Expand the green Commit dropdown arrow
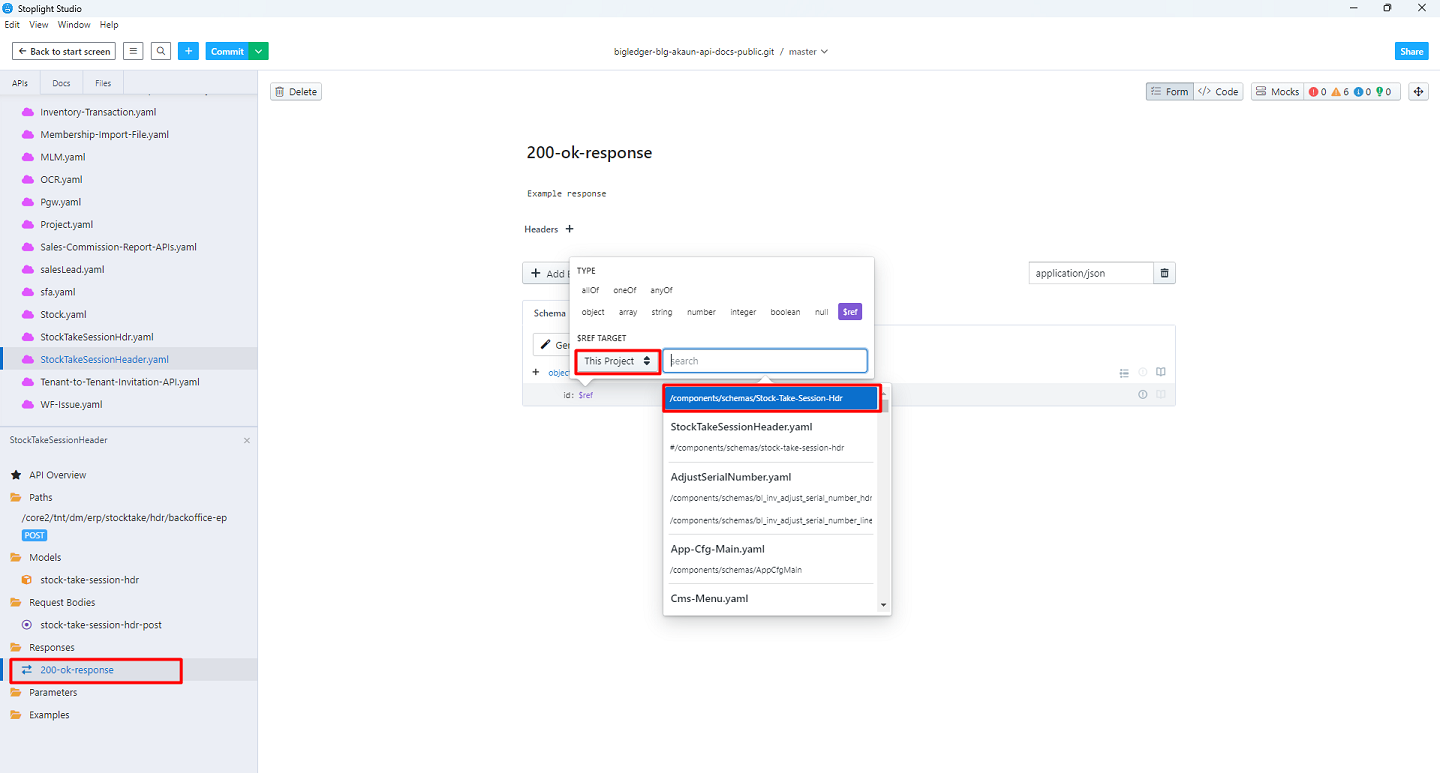Viewport: 1440px width, 773px height. (259, 51)
